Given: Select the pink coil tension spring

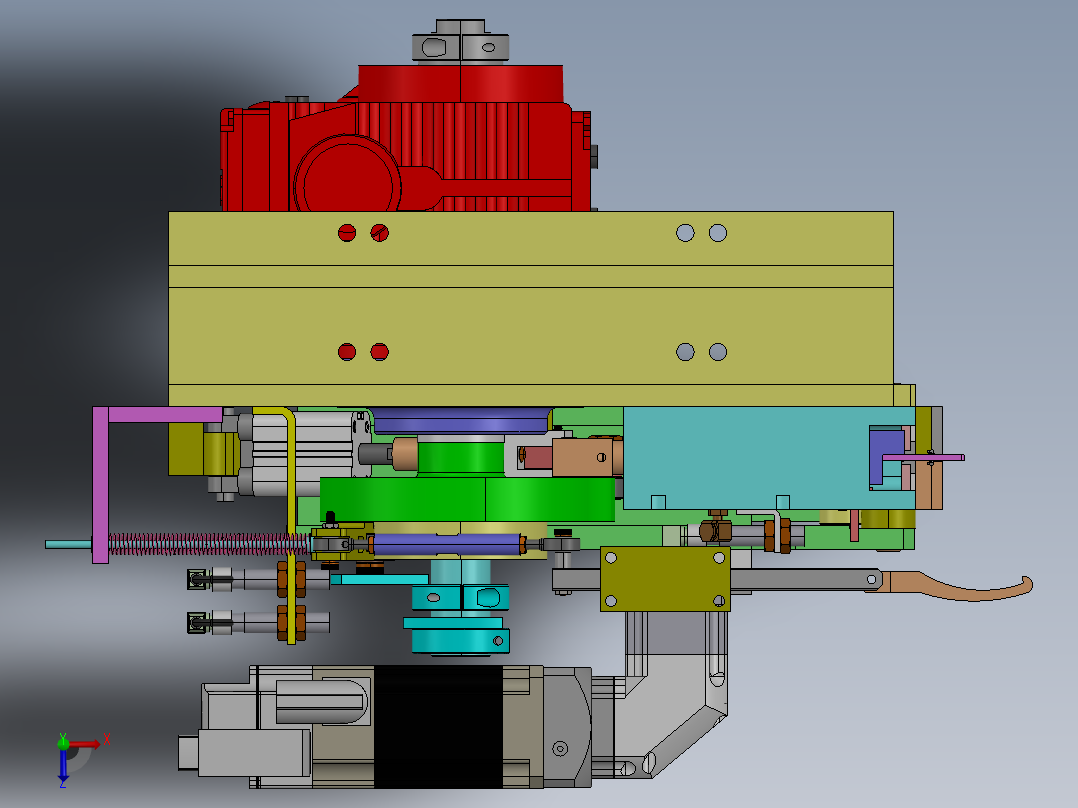Looking at the screenshot, I should [x=210, y=544].
